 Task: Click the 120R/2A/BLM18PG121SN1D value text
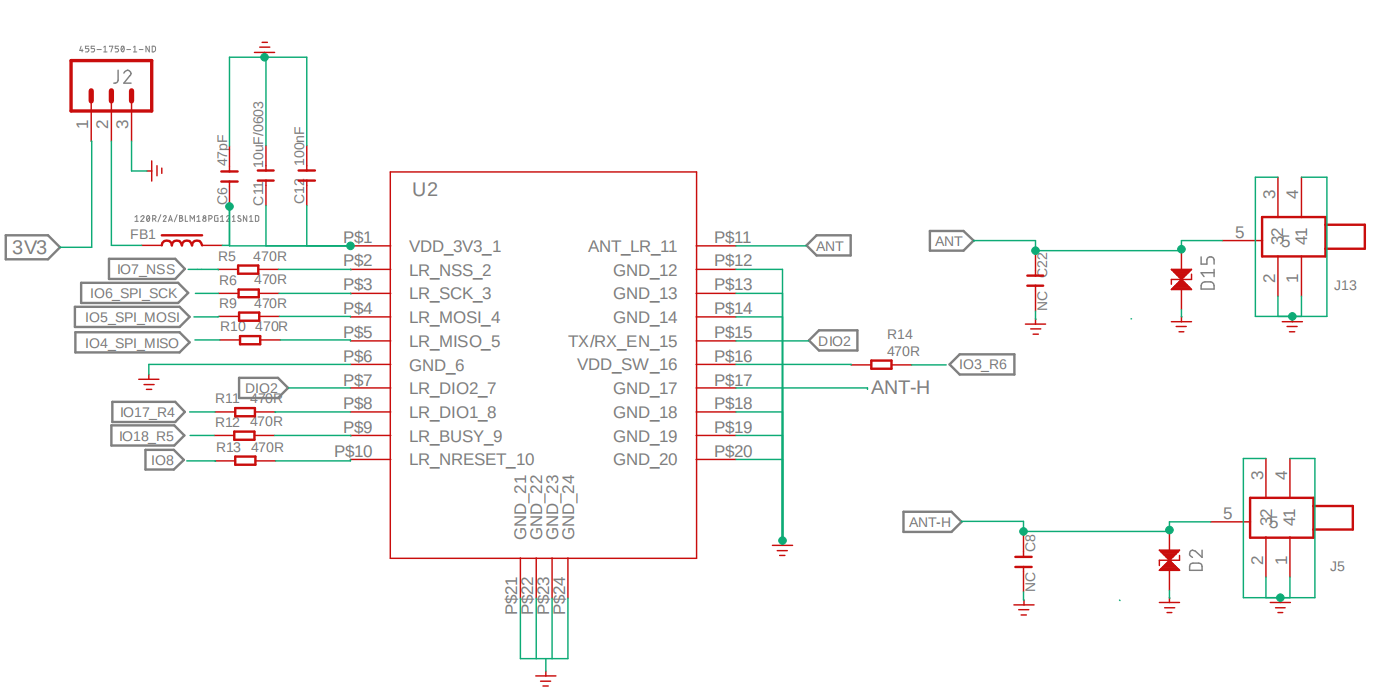point(196,218)
